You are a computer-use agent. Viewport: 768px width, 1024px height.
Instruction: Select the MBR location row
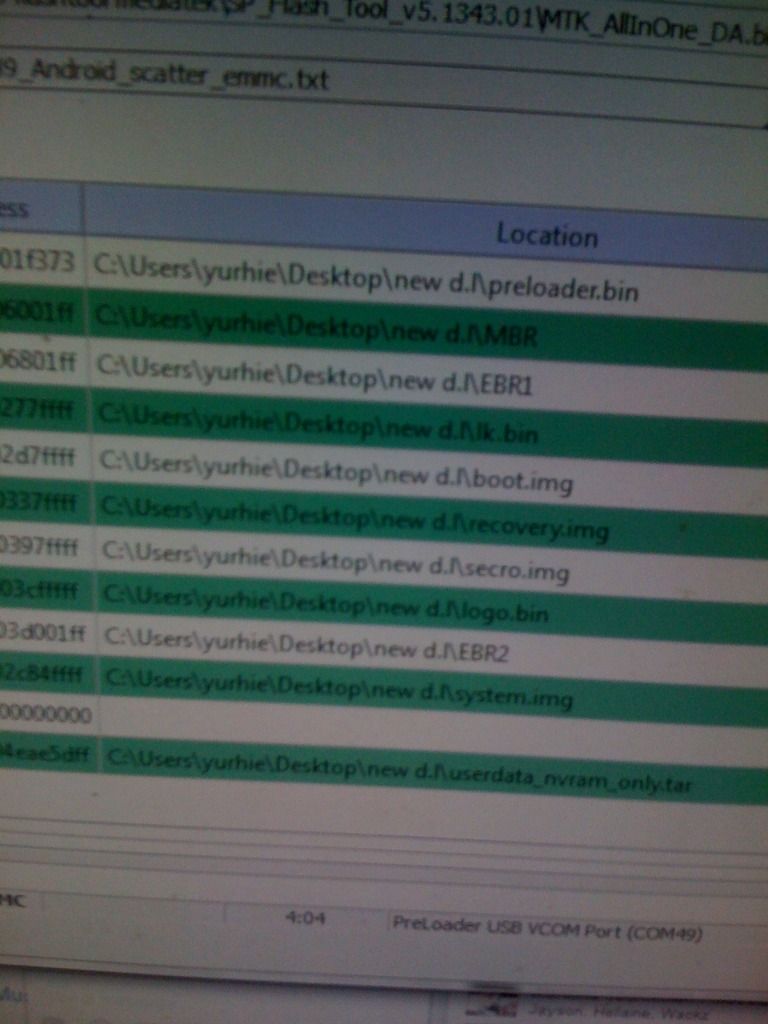coord(318,327)
